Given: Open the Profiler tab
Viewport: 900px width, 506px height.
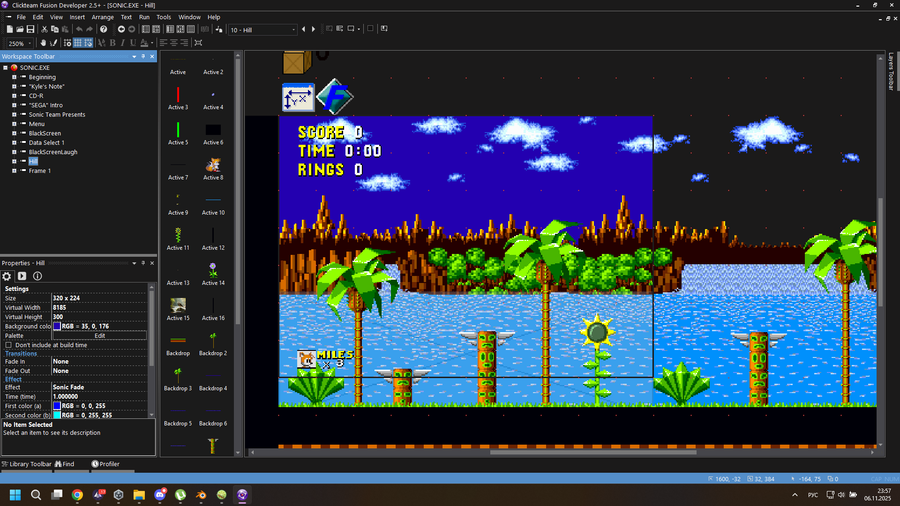Looking at the screenshot, I should 106,464.
